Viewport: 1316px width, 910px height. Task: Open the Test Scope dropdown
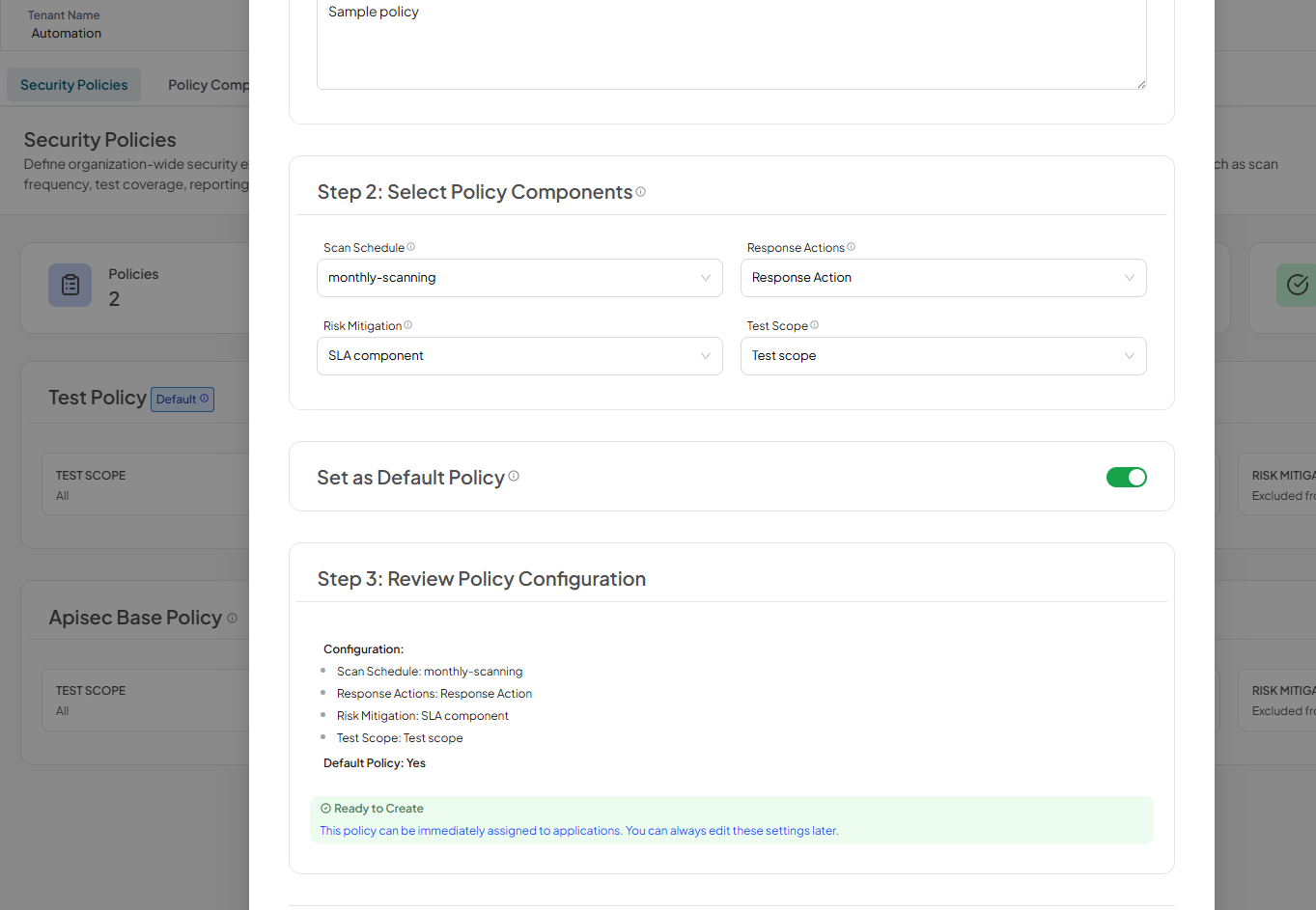[943, 356]
